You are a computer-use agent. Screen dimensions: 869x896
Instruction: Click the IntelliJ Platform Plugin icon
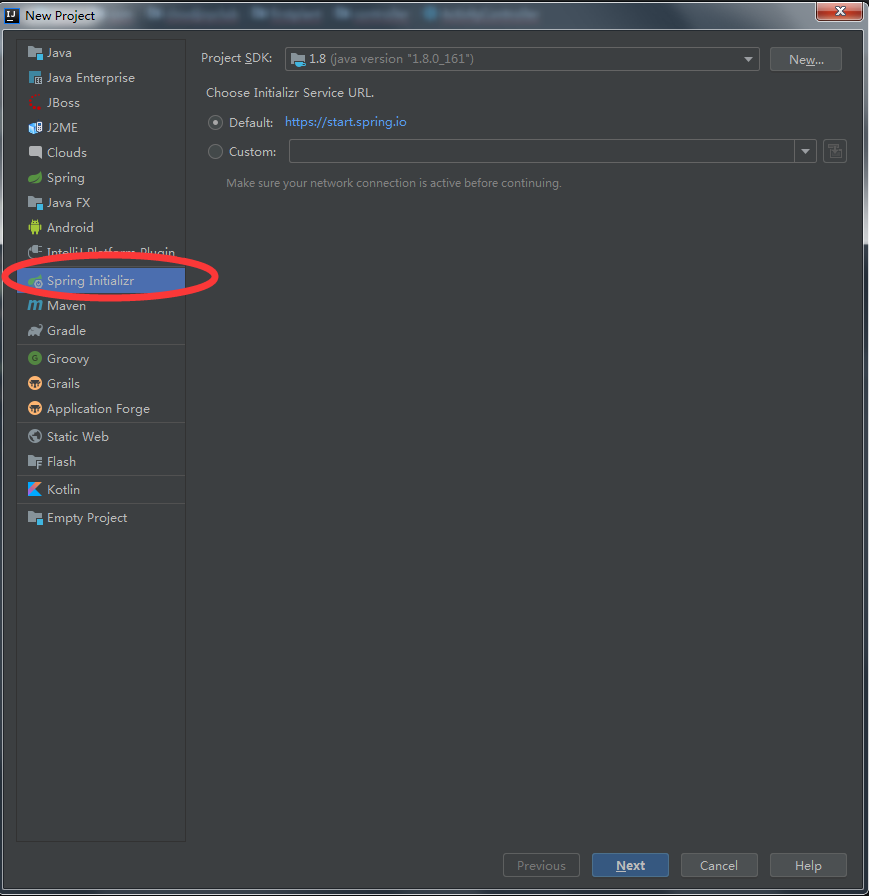pyautogui.click(x=35, y=251)
